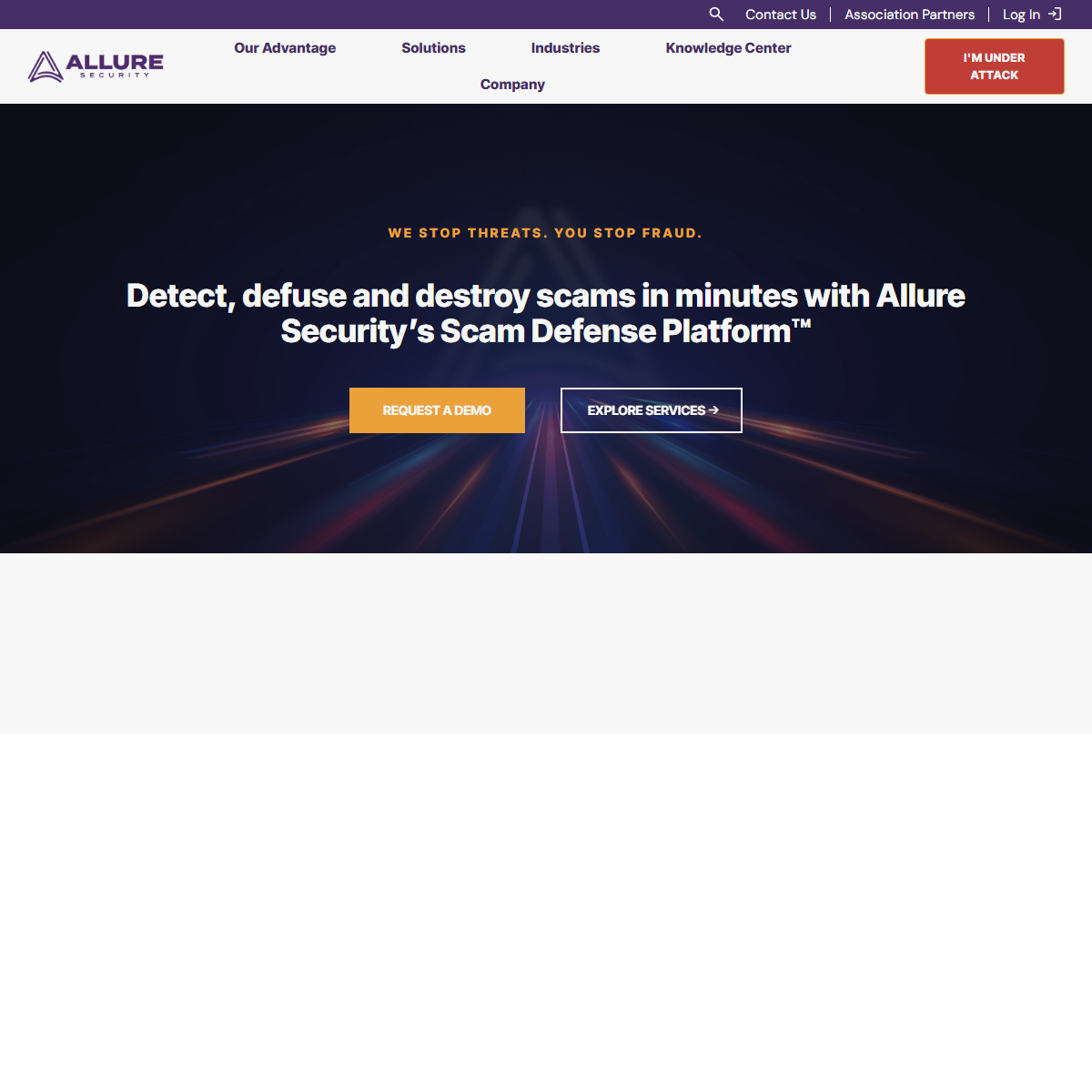
Task: Click the I'm Under Attack button
Action: point(995,66)
